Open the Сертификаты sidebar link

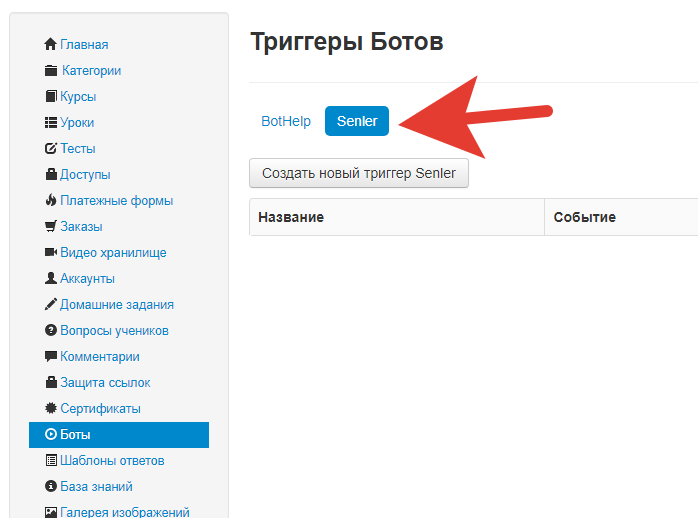pyautogui.click(x=100, y=409)
